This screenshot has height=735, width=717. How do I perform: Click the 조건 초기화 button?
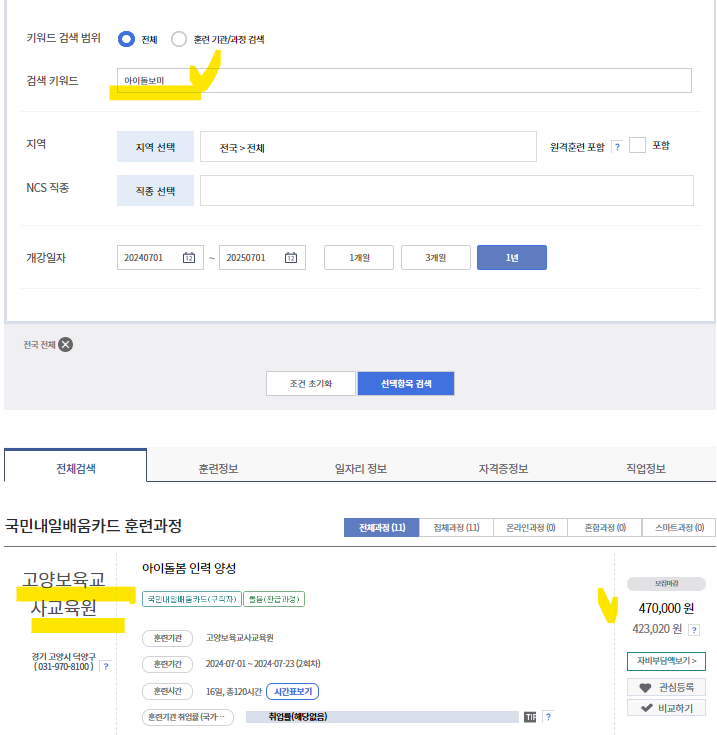311,383
